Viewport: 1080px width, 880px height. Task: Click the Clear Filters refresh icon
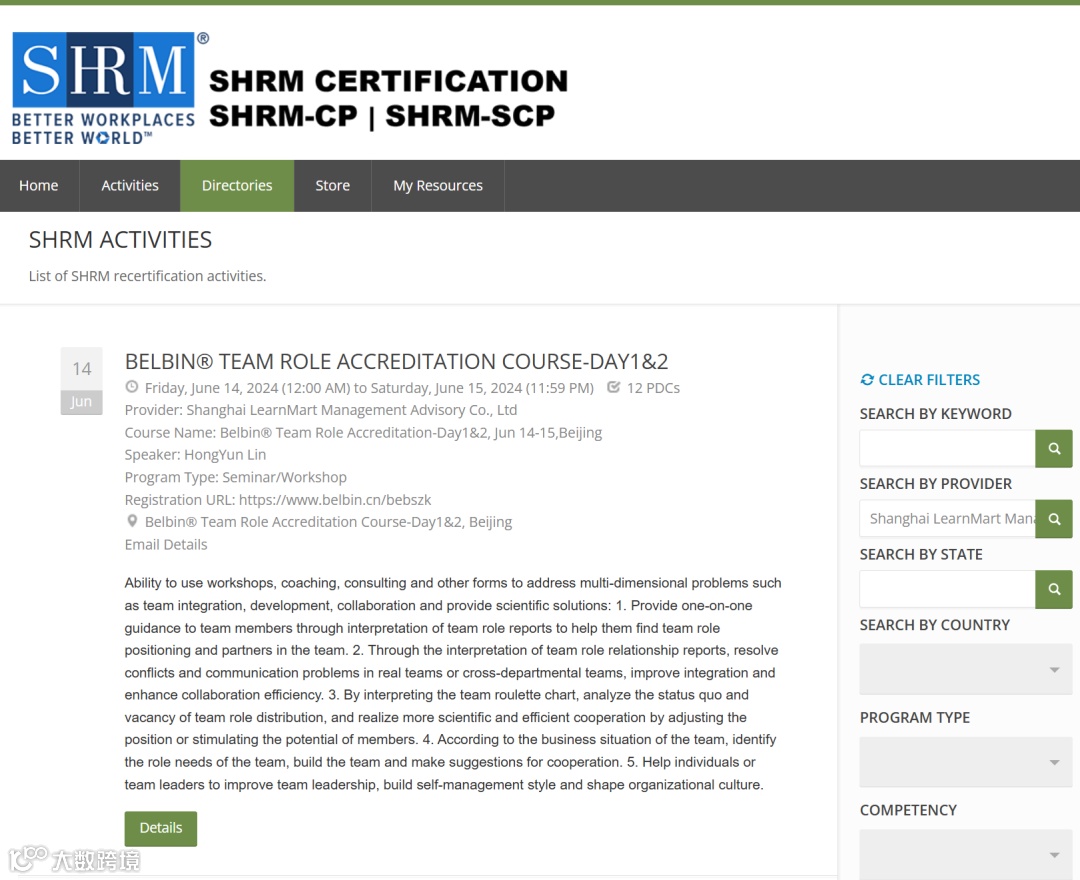pos(867,380)
